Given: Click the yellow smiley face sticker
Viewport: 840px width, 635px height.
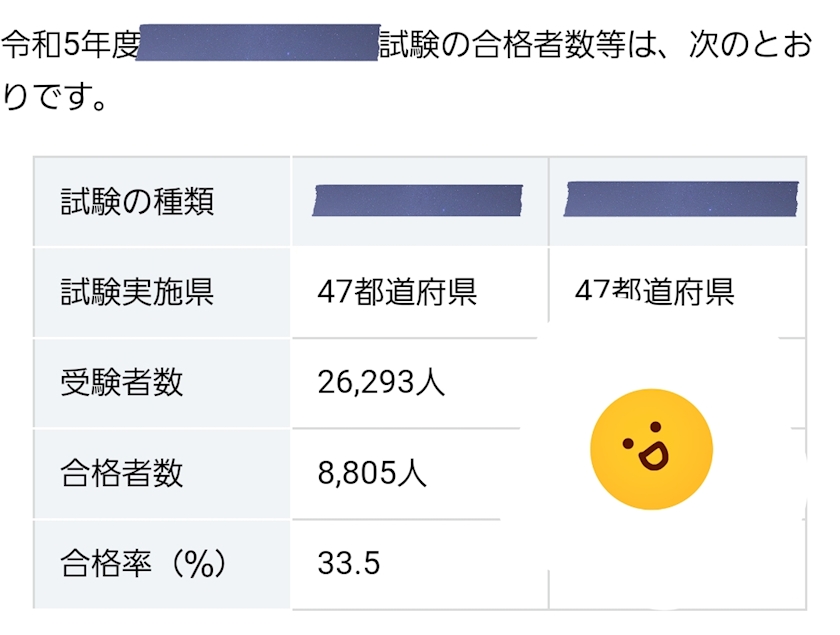Looking at the screenshot, I should click(651, 449).
